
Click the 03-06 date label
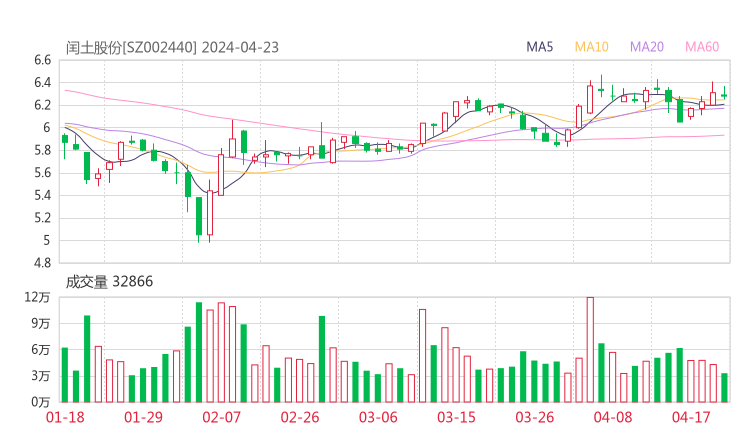coord(378,417)
